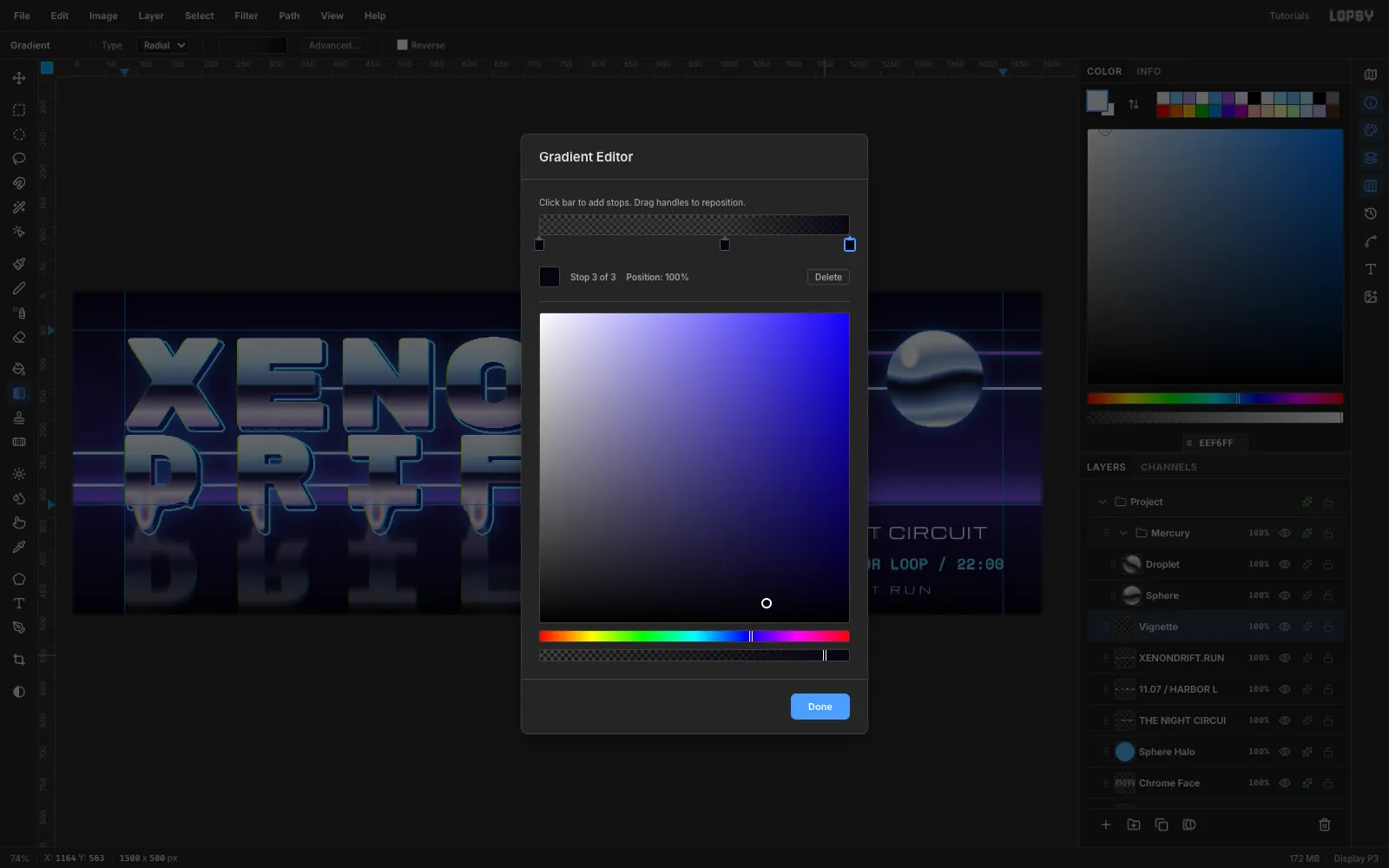Select the Elliptical Marquee tool
The height and width of the screenshot is (868, 1389).
click(x=18, y=135)
